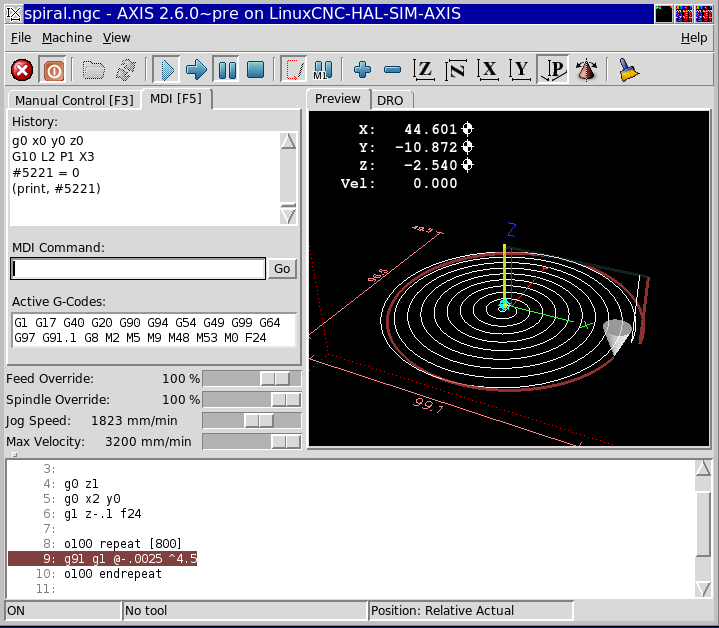Image resolution: width=719 pixels, height=628 pixels.
Task: Toggle the optional pause M1 button
Action: click(323, 71)
